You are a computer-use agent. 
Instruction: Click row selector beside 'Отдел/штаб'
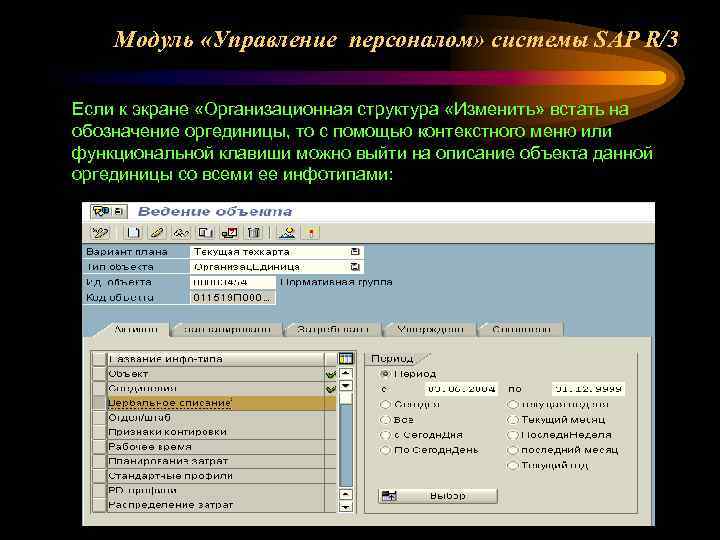pos(99,418)
